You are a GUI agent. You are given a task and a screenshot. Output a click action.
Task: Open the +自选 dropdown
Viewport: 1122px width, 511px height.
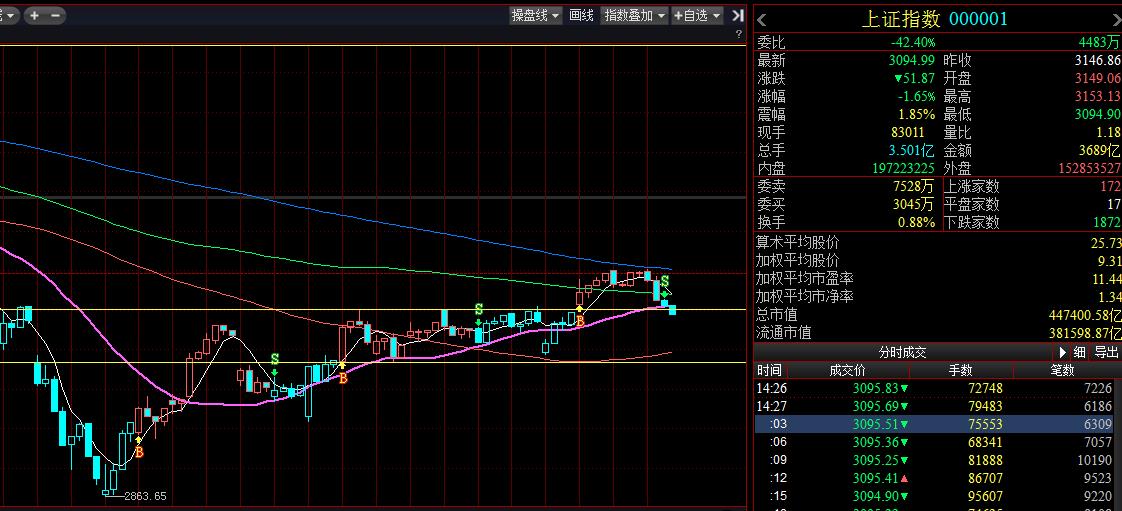pos(697,15)
